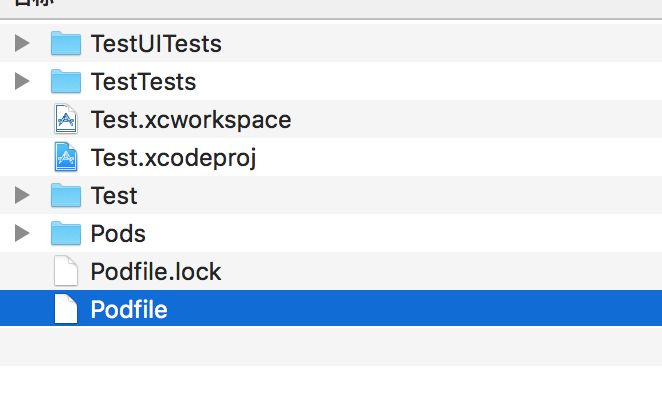Image resolution: width=662 pixels, height=400 pixels.
Task: Click the selected Podfile document icon
Action: point(65,310)
